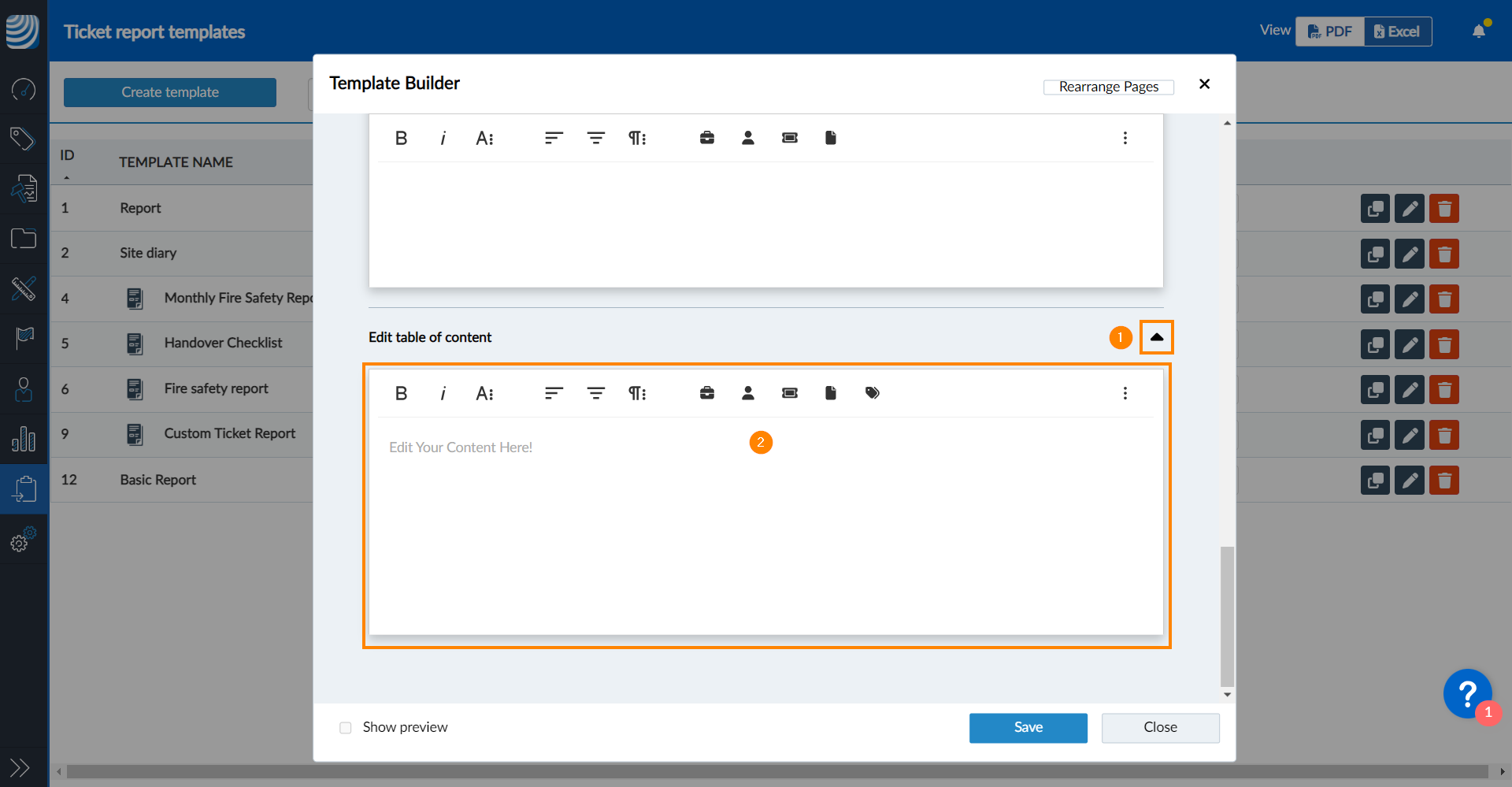This screenshot has height=787, width=1512.
Task: Click the person icon in lower editor toolbar
Action: [x=748, y=393]
